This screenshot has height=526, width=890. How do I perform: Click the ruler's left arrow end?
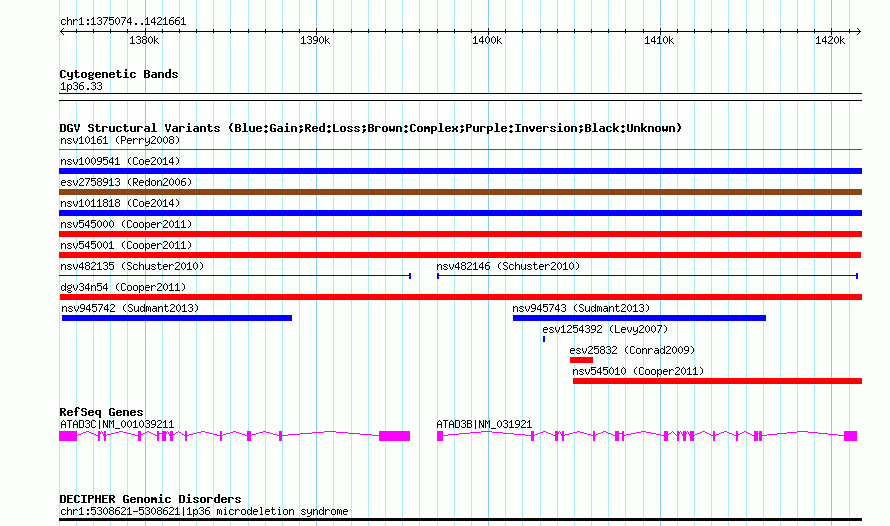point(62,32)
